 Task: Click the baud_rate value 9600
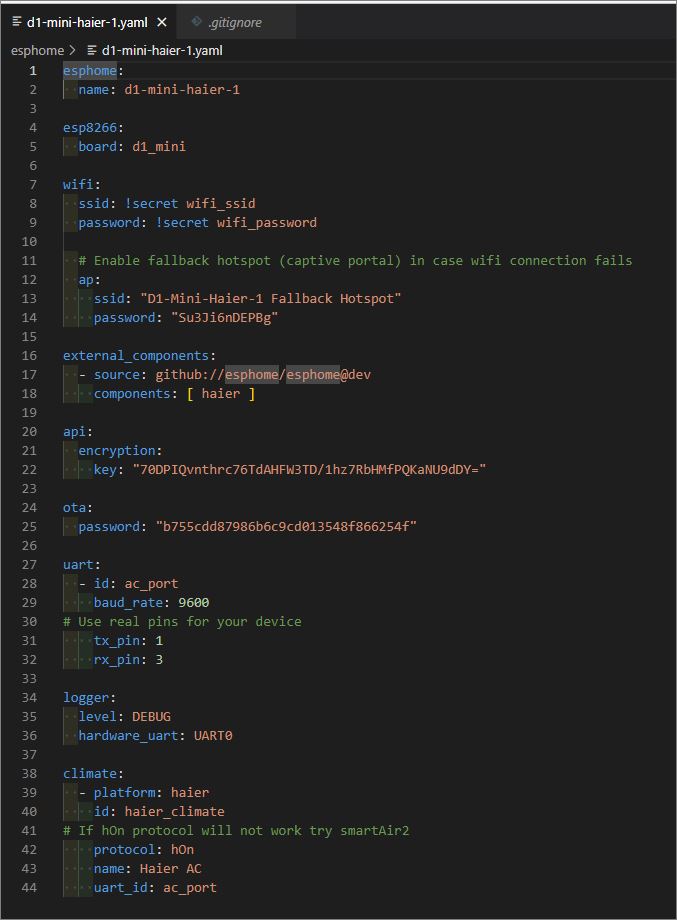pyautogui.click(x=194, y=602)
